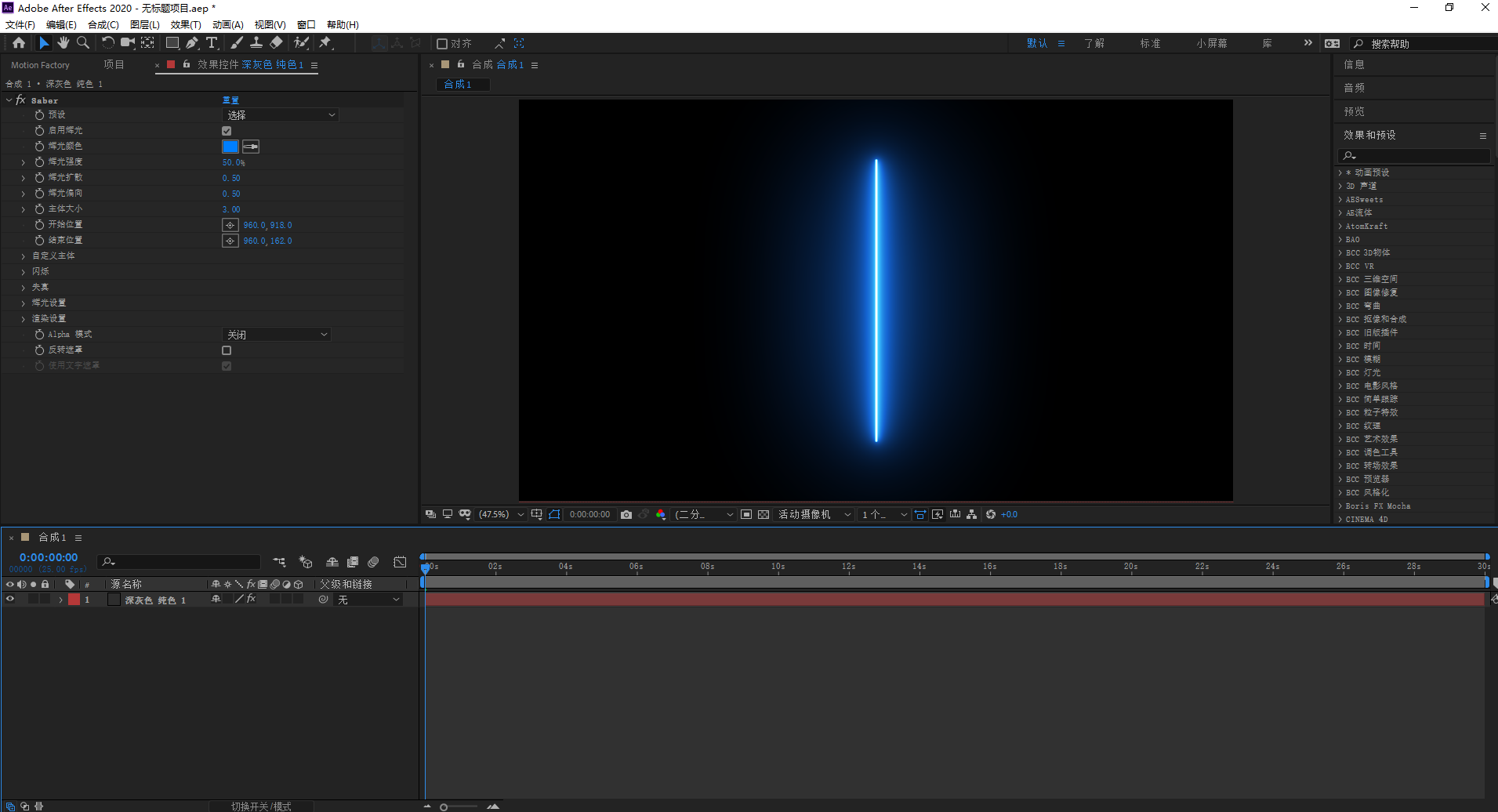Toggle transparency grid in composition viewer
This screenshot has height=812, width=1498.
[x=764, y=514]
